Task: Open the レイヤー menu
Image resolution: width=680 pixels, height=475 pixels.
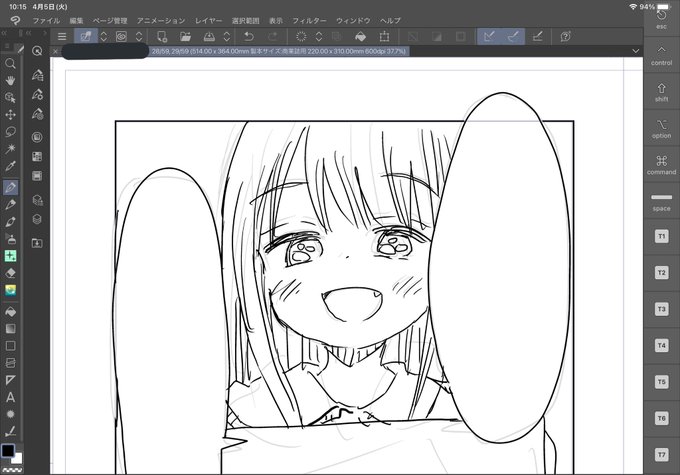Action: [x=208, y=20]
